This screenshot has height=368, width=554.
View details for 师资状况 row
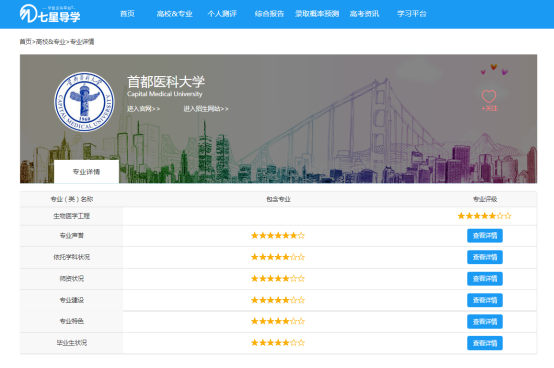coord(485,279)
